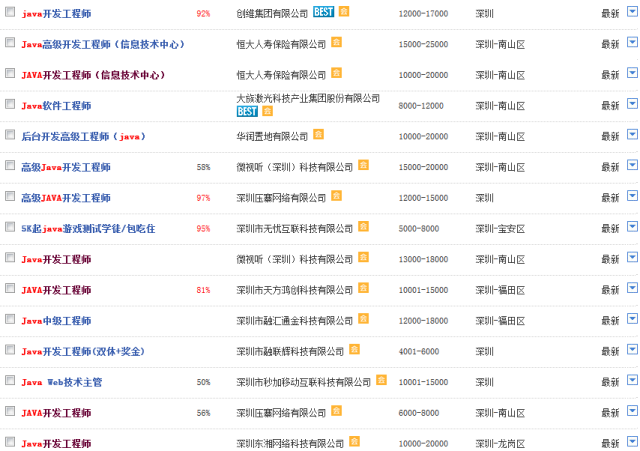Open the 后台开发高级工程师(java) job link
Screen dimensions: 640x451
point(83,137)
